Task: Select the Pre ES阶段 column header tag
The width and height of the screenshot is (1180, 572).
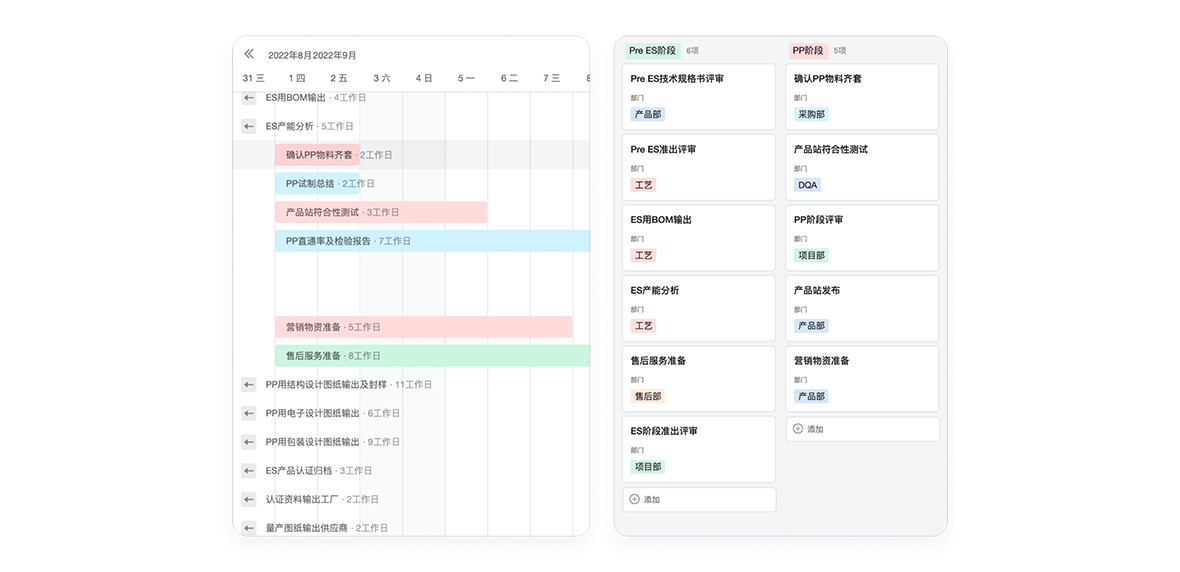Action: click(652, 50)
